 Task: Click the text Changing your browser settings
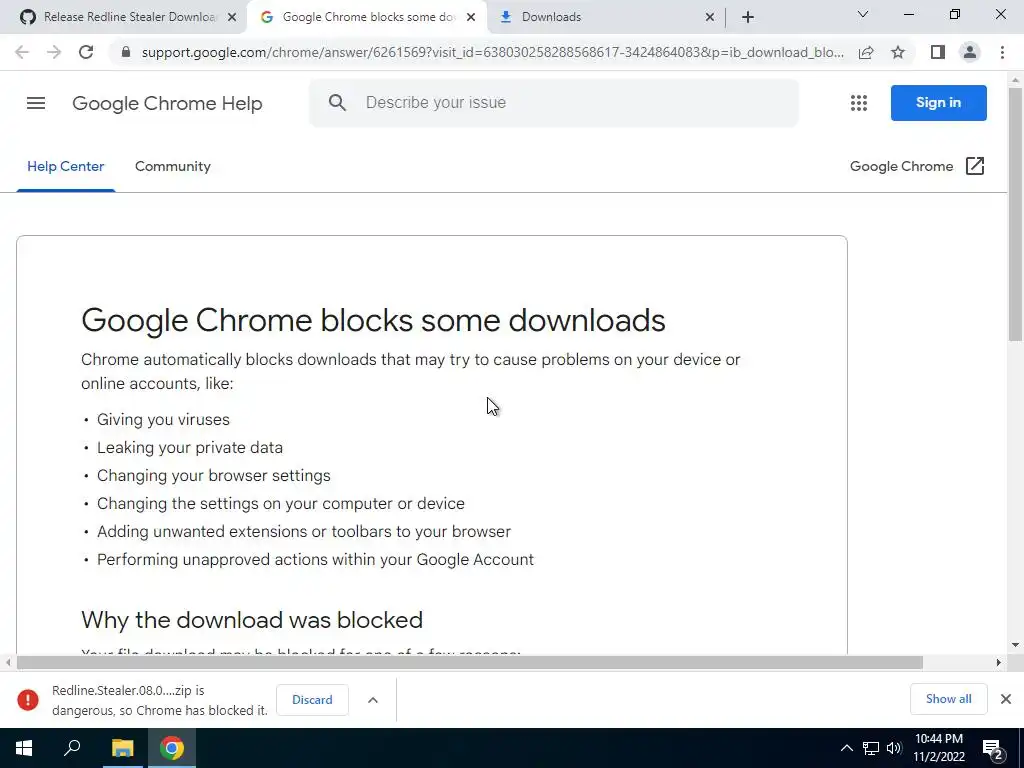[214, 475]
